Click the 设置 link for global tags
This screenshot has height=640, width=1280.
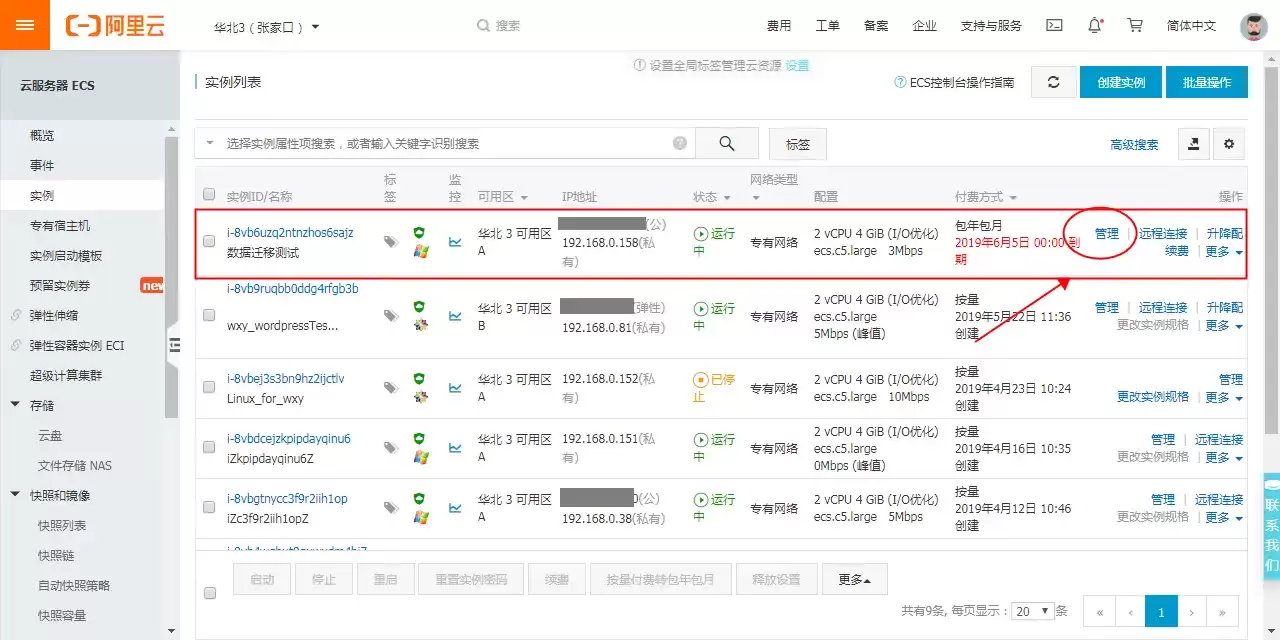[x=797, y=65]
